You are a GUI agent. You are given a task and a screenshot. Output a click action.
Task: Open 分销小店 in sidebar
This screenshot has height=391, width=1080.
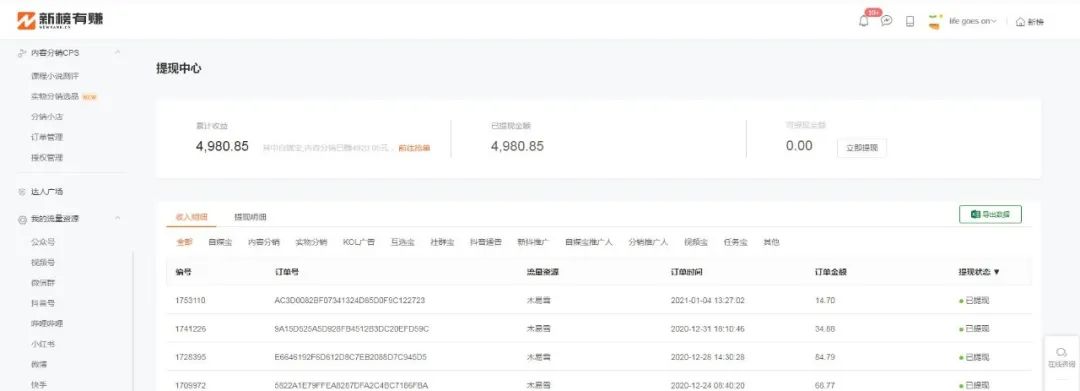pos(47,117)
